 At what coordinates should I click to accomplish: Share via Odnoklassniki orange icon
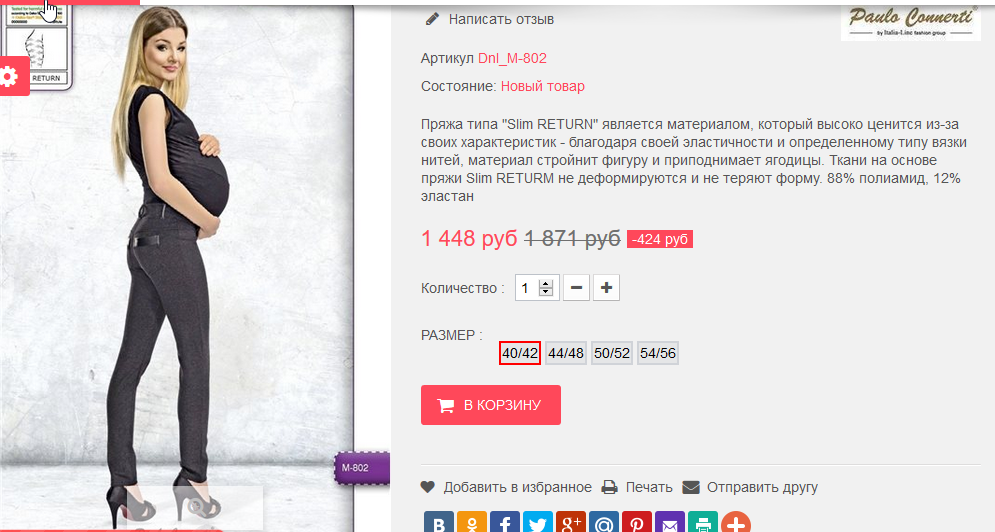(471, 522)
